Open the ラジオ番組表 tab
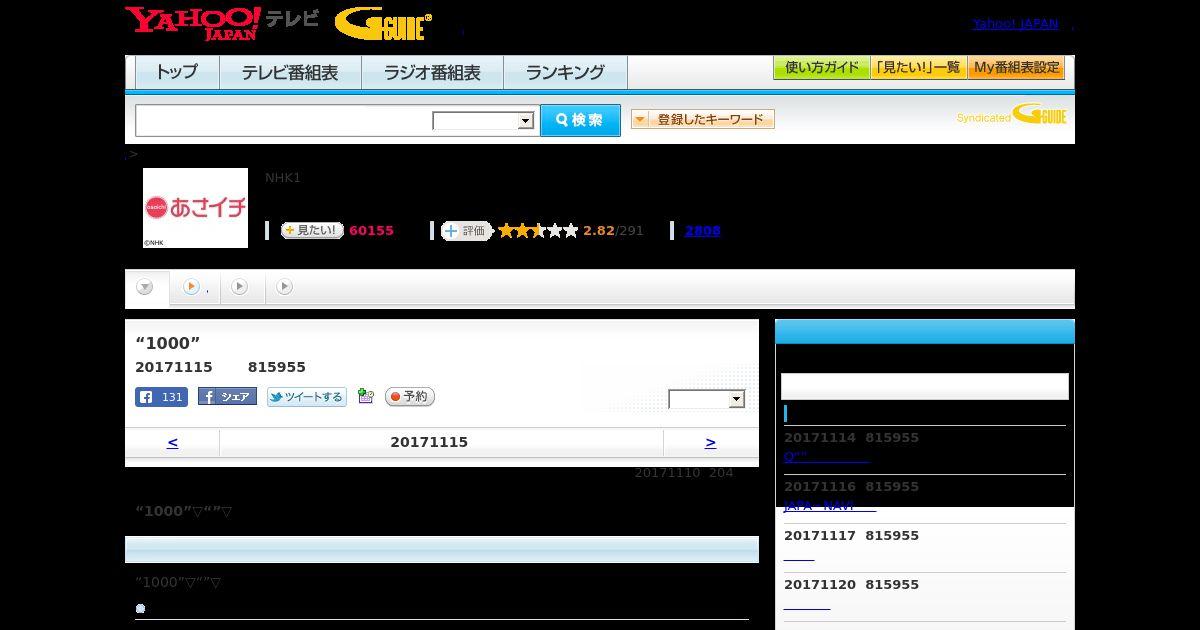 coord(432,73)
